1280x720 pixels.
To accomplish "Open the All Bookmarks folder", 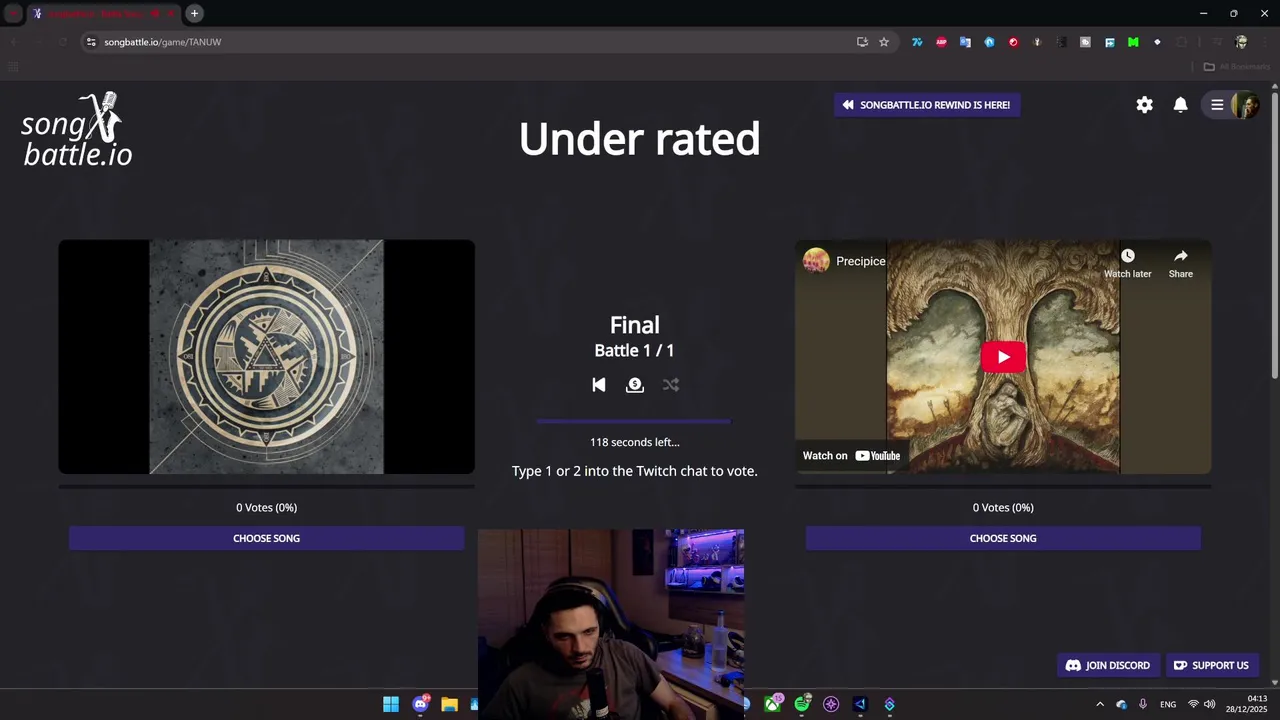I will [x=1237, y=67].
